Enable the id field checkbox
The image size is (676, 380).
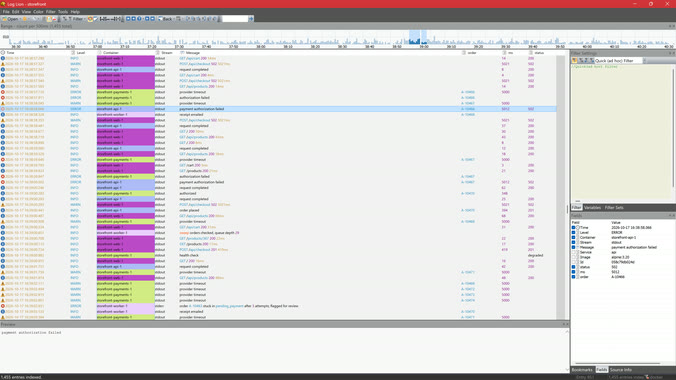tap(573, 262)
